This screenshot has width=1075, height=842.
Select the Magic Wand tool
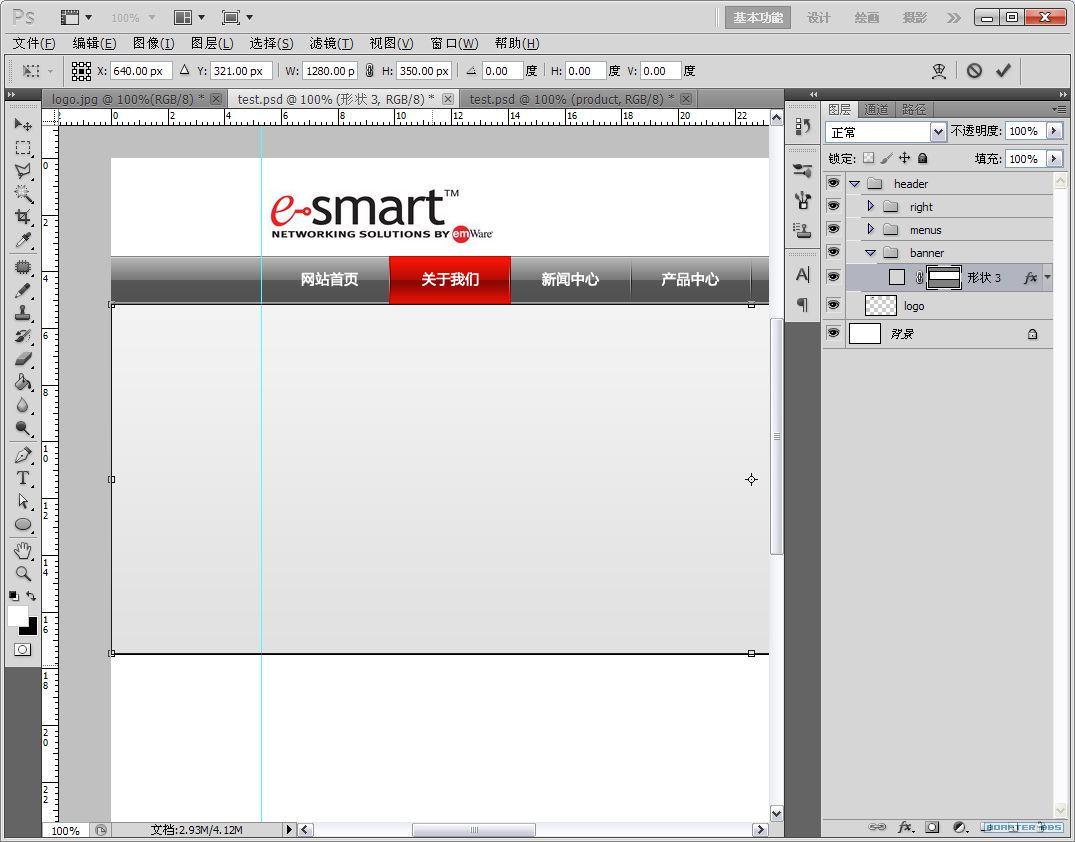click(23, 194)
